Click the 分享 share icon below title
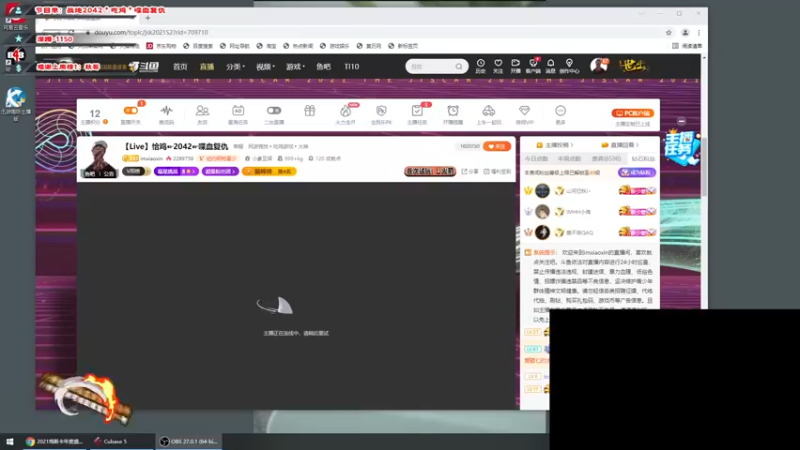 click(470, 171)
